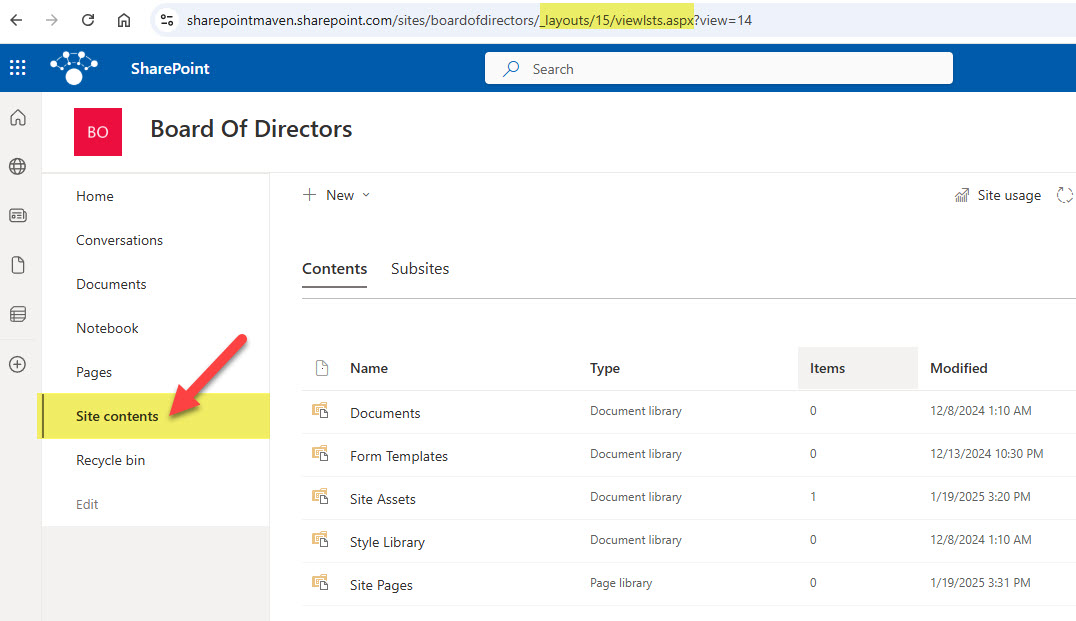Sort by the Name column header
Viewport: 1076px width, 621px height.
click(369, 368)
